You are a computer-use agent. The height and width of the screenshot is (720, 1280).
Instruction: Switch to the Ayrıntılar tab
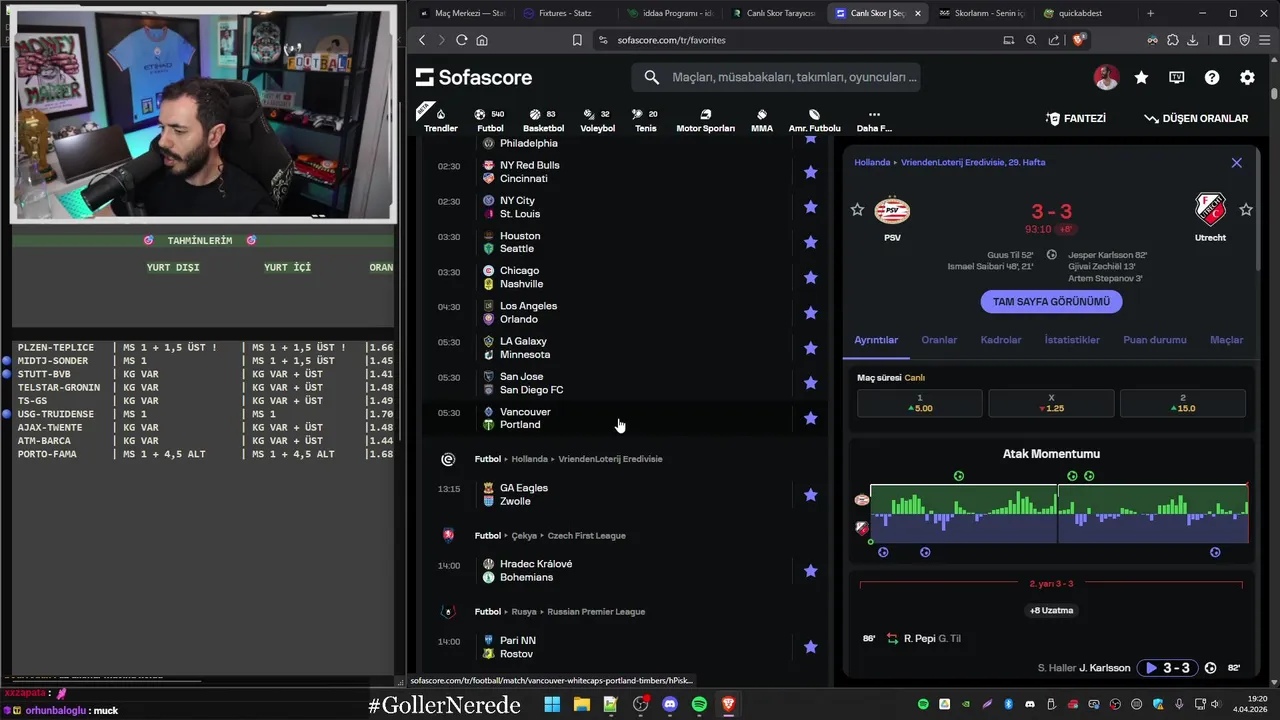point(876,340)
